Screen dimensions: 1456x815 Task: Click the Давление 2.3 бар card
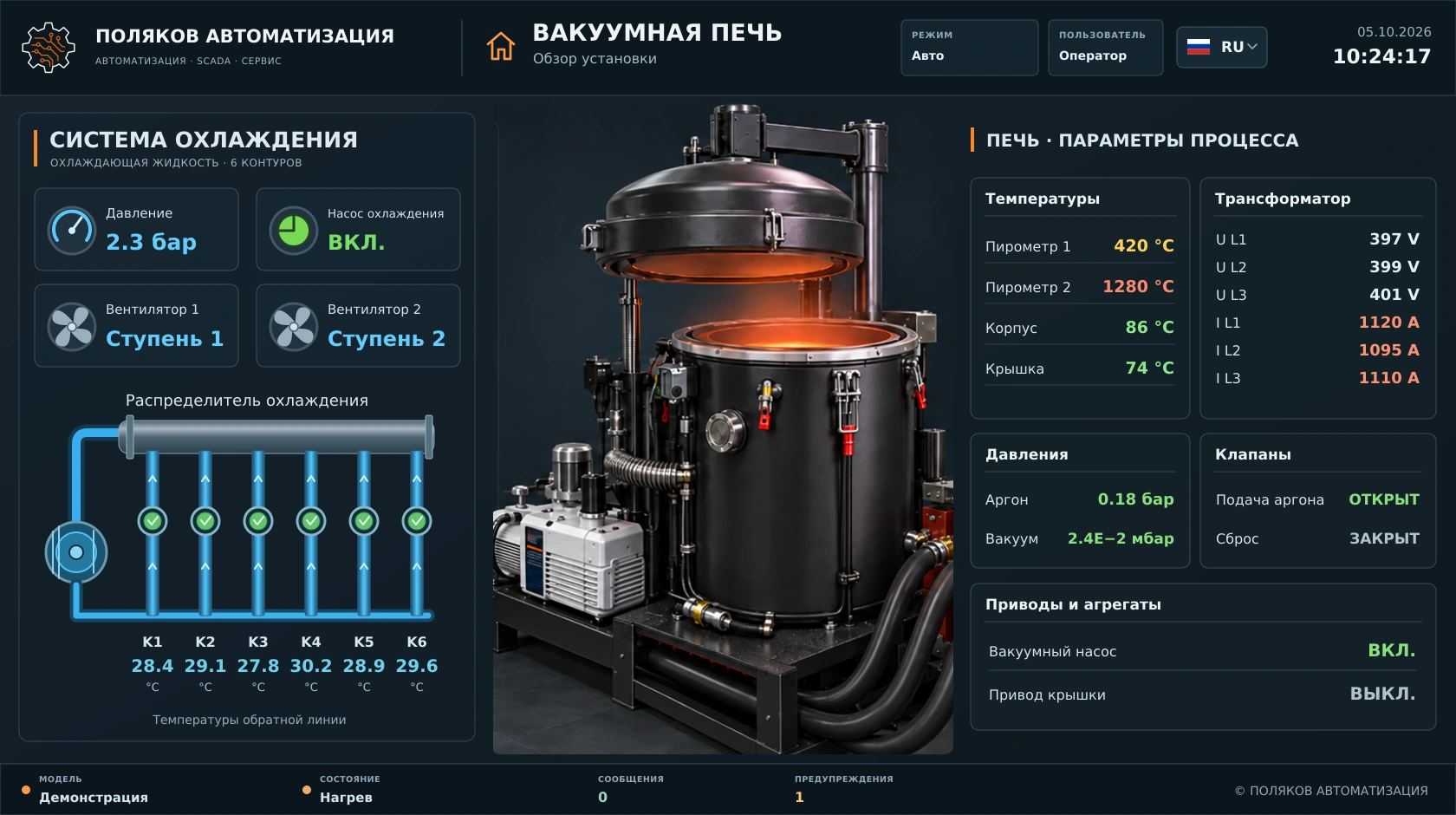point(136,230)
